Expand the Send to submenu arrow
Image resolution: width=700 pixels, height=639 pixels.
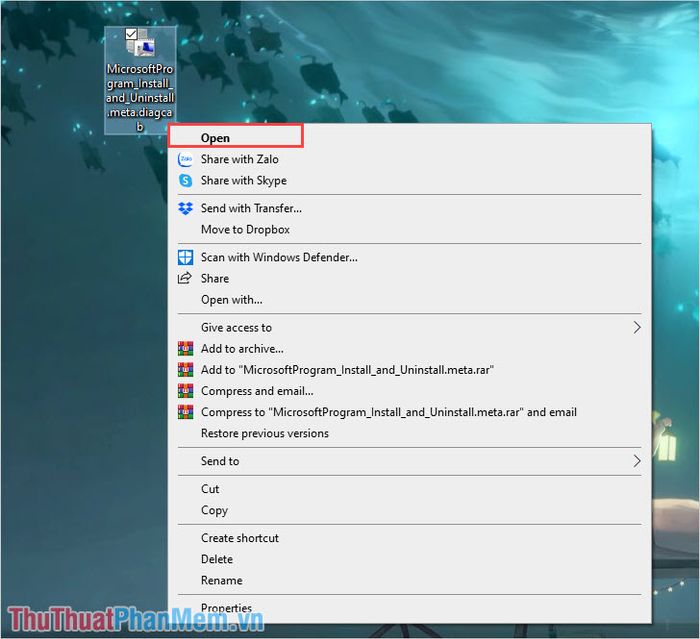click(637, 461)
